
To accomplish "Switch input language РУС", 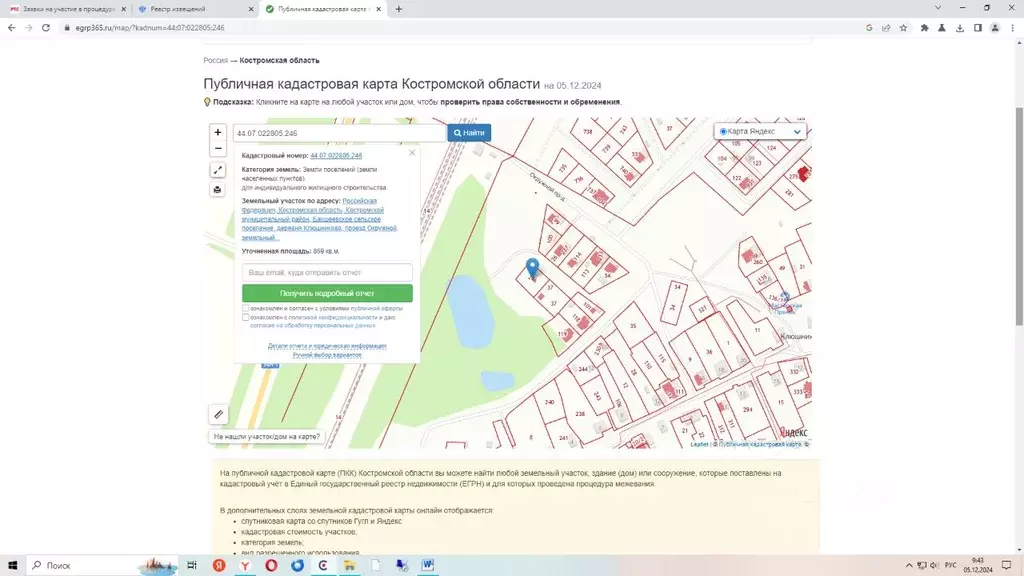I will tap(950, 565).
